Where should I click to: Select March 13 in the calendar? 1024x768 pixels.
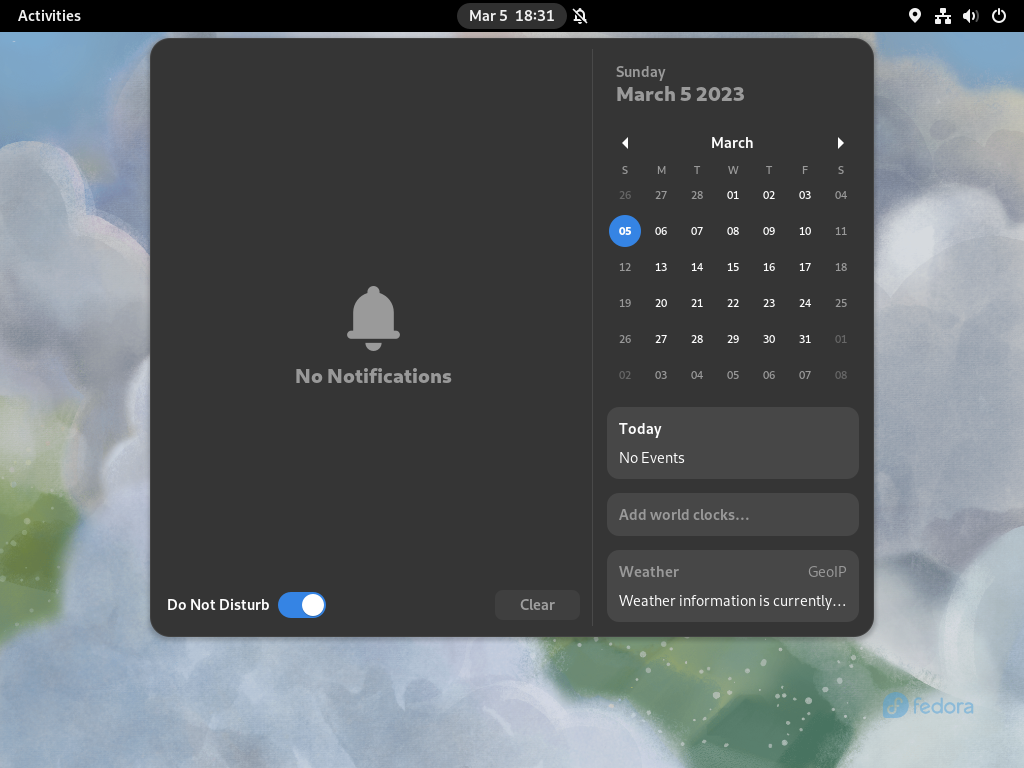(x=661, y=267)
